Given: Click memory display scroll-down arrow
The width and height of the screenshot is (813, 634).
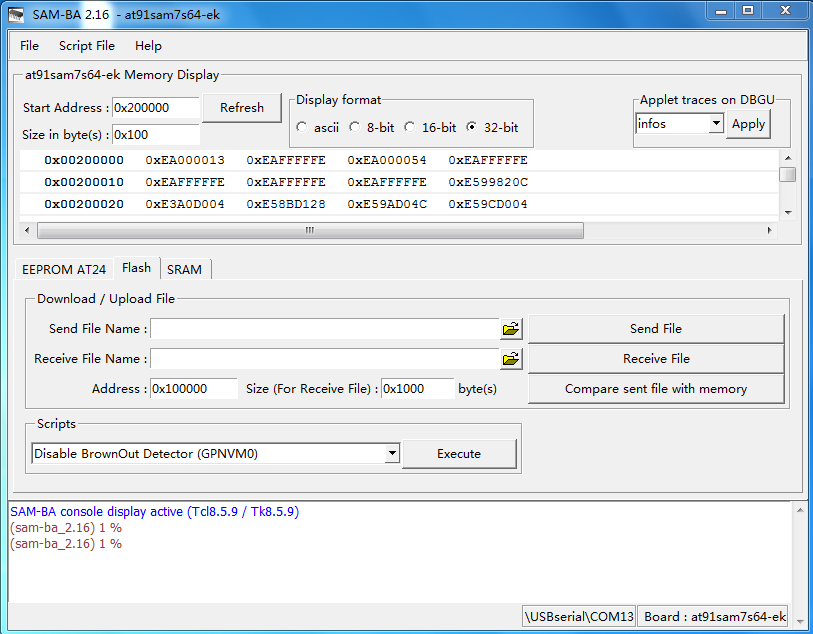Looking at the screenshot, I should pyautogui.click(x=788, y=213).
